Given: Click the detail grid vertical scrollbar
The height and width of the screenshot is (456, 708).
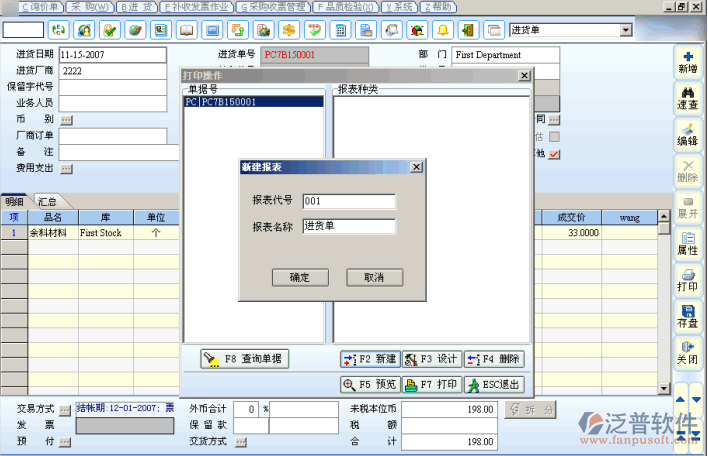Looking at the screenshot, I should (663, 300).
